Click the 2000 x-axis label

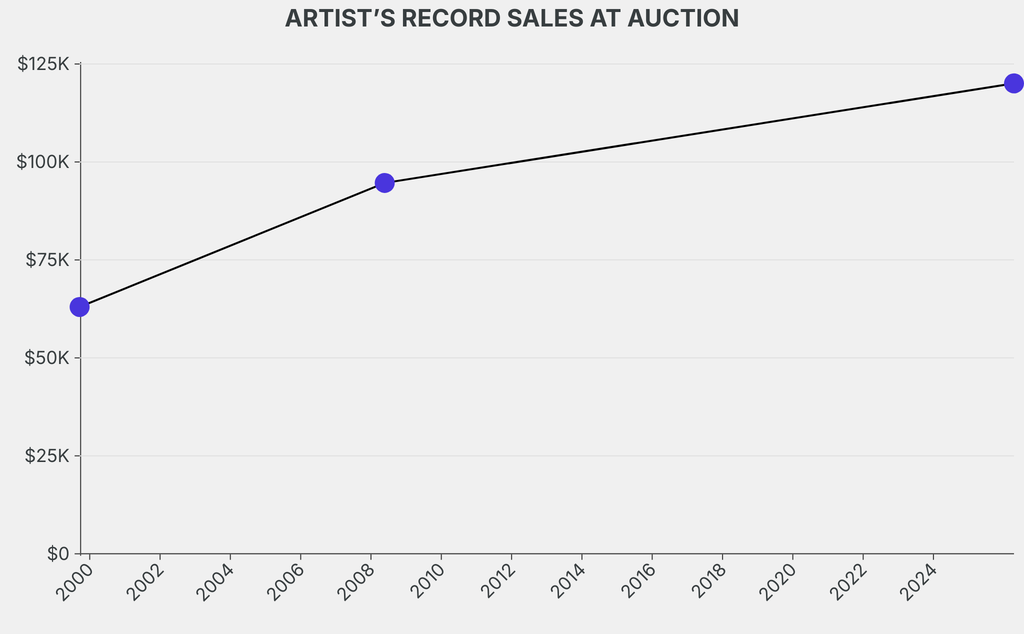[74, 582]
